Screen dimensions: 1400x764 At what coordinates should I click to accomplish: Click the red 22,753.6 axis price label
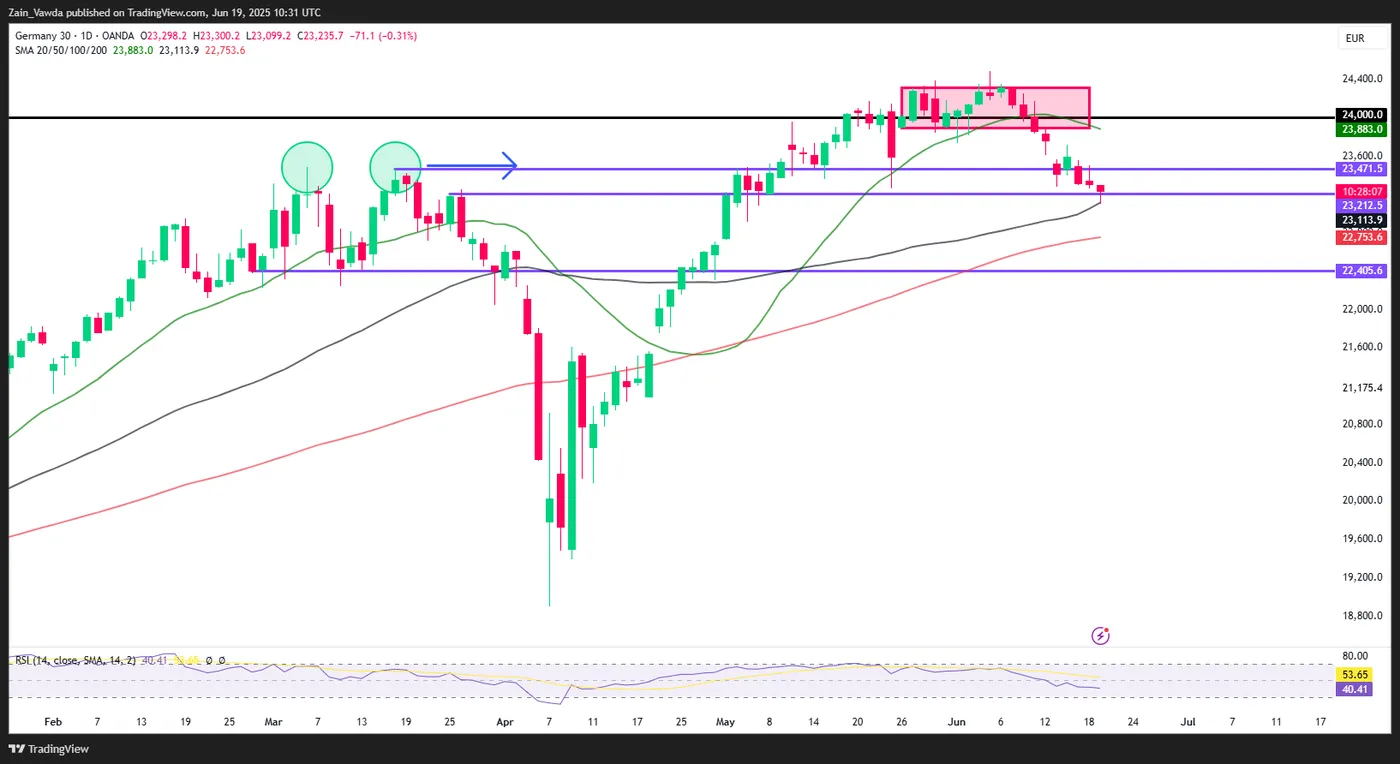1360,237
